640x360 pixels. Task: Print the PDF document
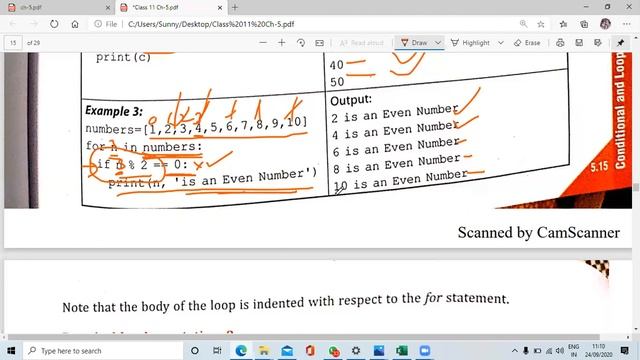560,42
